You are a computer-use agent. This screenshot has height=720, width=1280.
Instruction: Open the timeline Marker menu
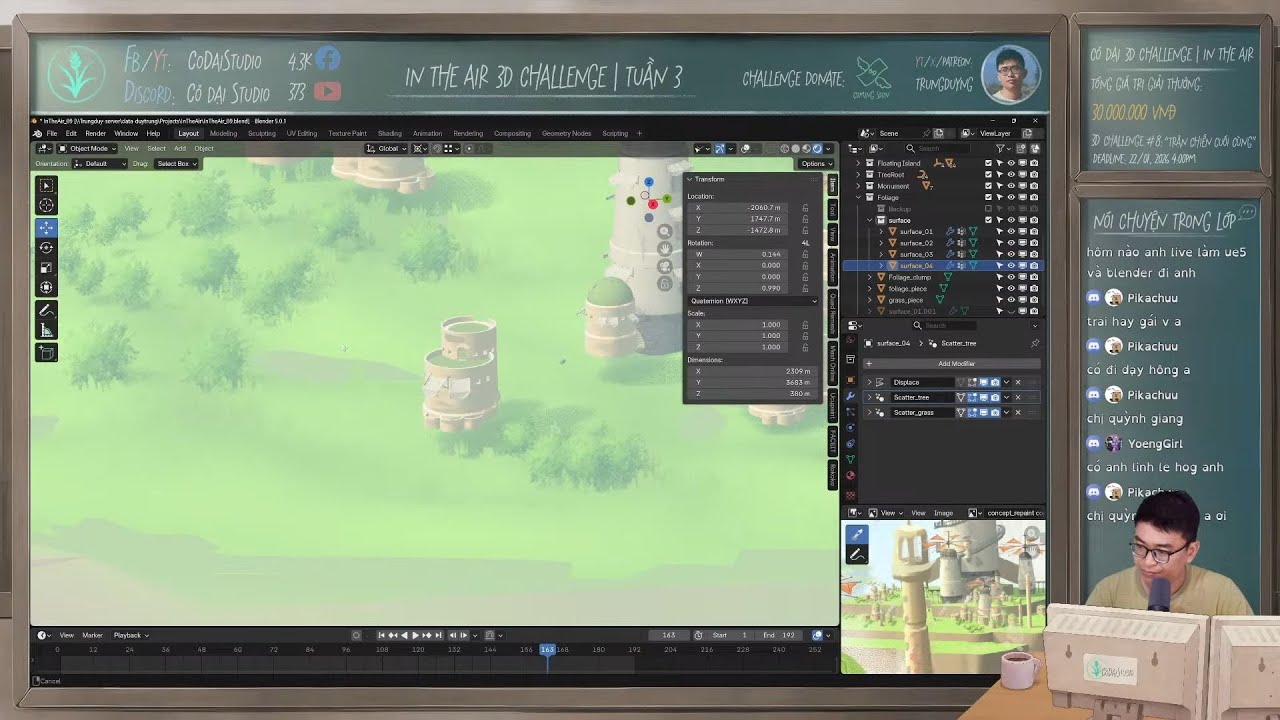pyautogui.click(x=92, y=635)
